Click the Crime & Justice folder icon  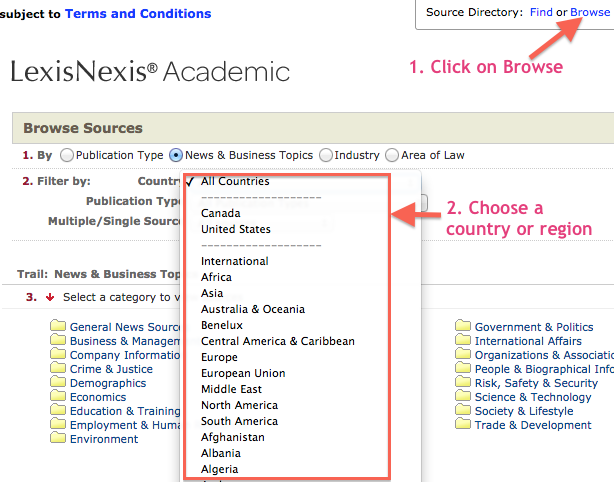click(x=58, y=368)
